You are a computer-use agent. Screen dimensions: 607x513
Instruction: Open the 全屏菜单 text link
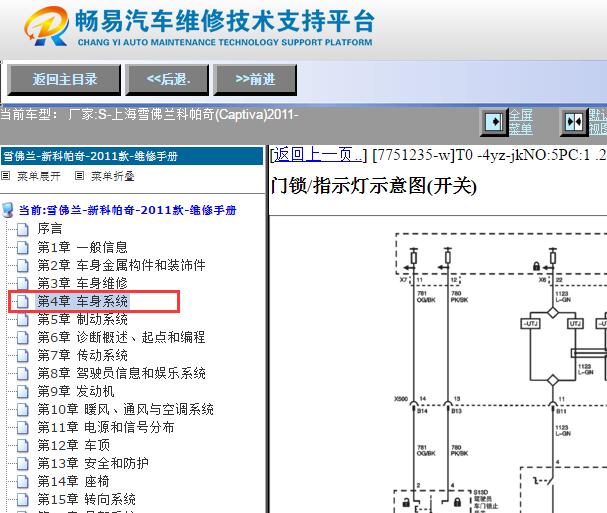(x=521, y=122)
